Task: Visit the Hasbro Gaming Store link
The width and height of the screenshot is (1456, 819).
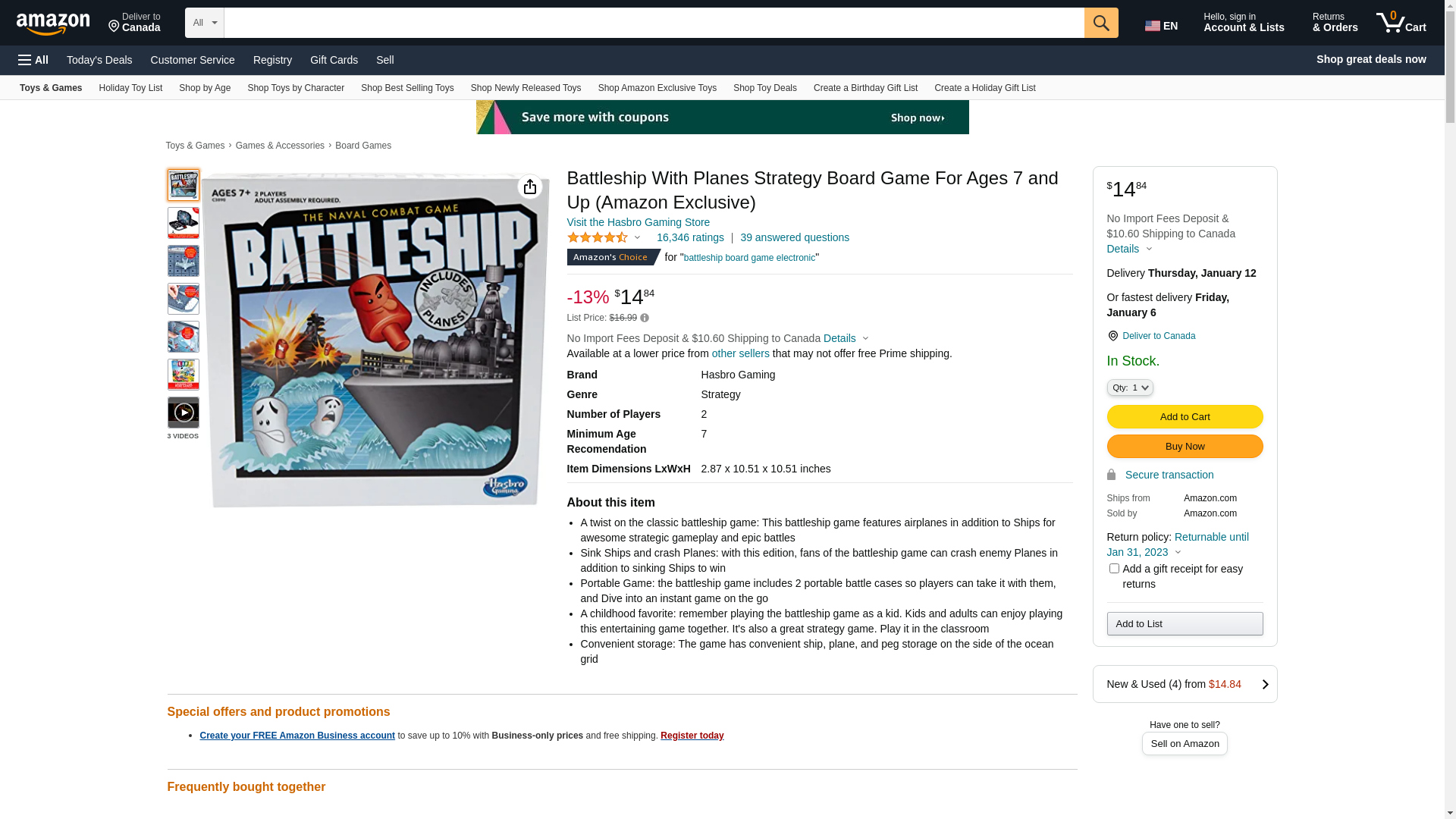Action: click(x=639, y=222)
